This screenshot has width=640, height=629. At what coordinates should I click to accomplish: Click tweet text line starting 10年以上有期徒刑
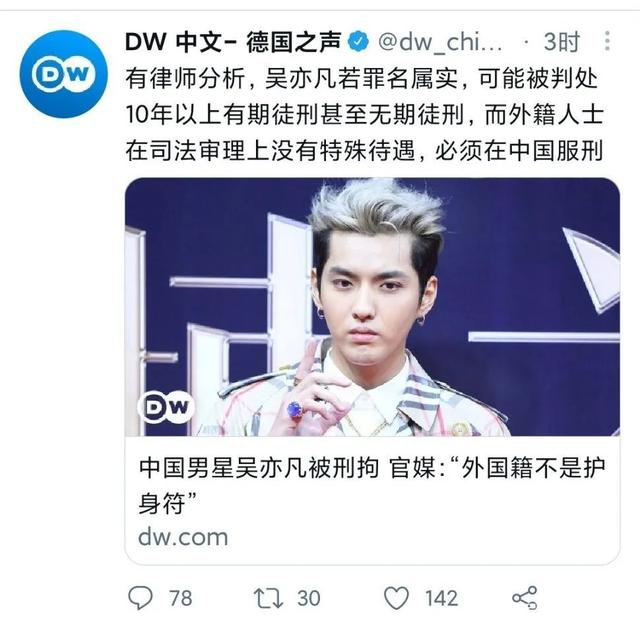pos(364,115)
